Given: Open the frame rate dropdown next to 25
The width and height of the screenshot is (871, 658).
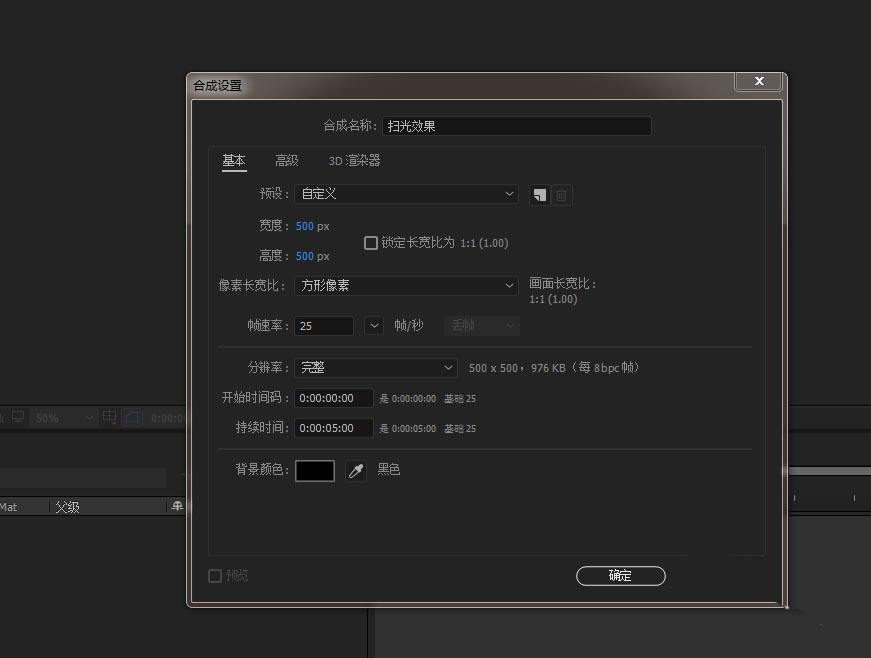Looking at the screenshot, I should 374,325.
